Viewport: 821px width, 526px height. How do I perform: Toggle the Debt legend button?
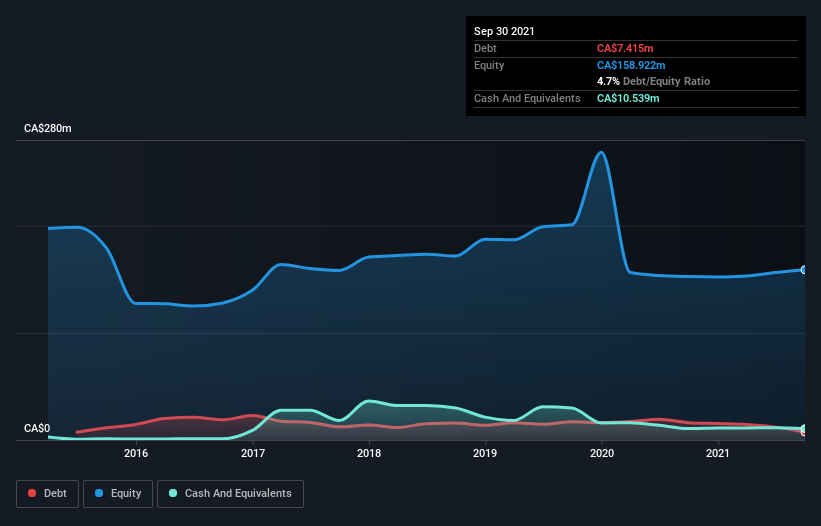(48, 494)
